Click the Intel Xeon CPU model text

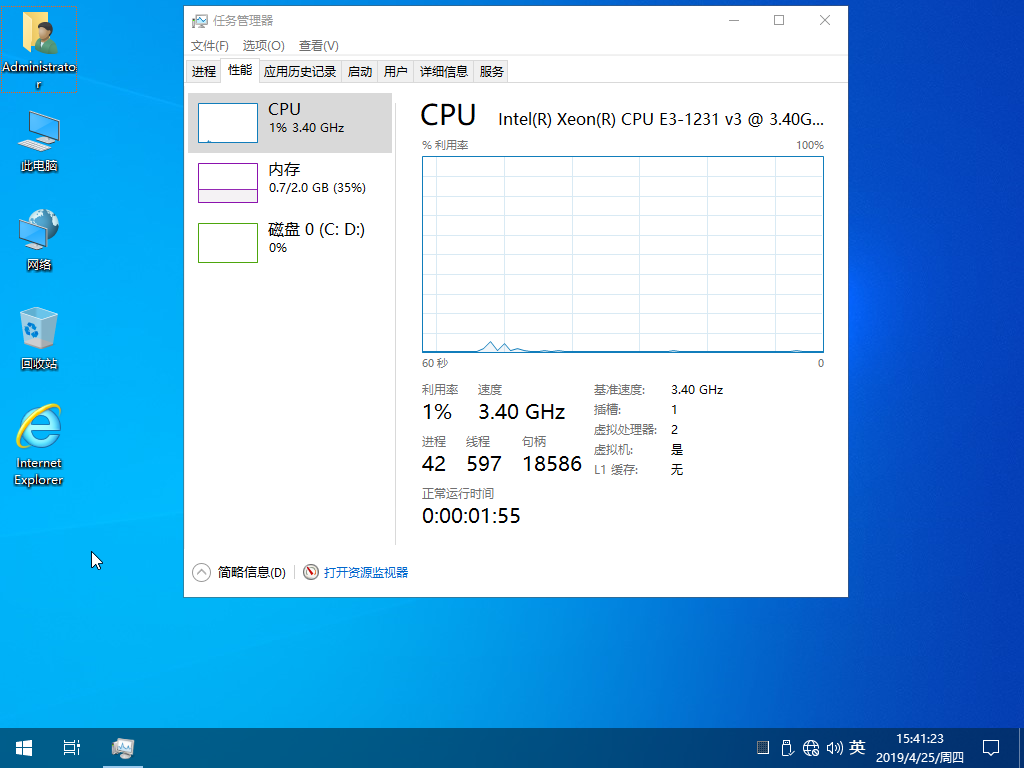coord(661,120)
